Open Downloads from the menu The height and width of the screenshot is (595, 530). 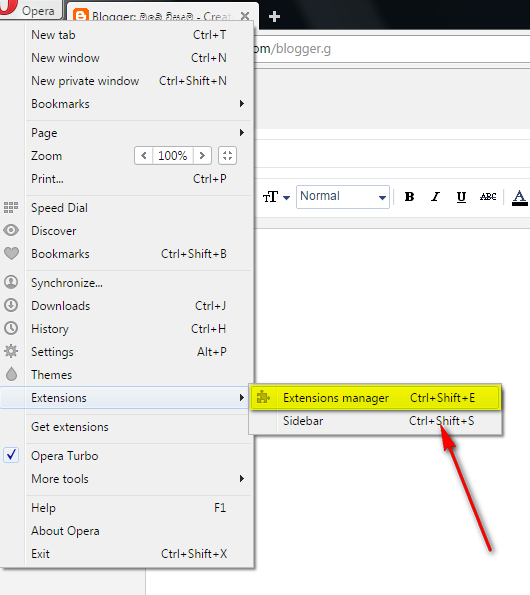point(127,305)
